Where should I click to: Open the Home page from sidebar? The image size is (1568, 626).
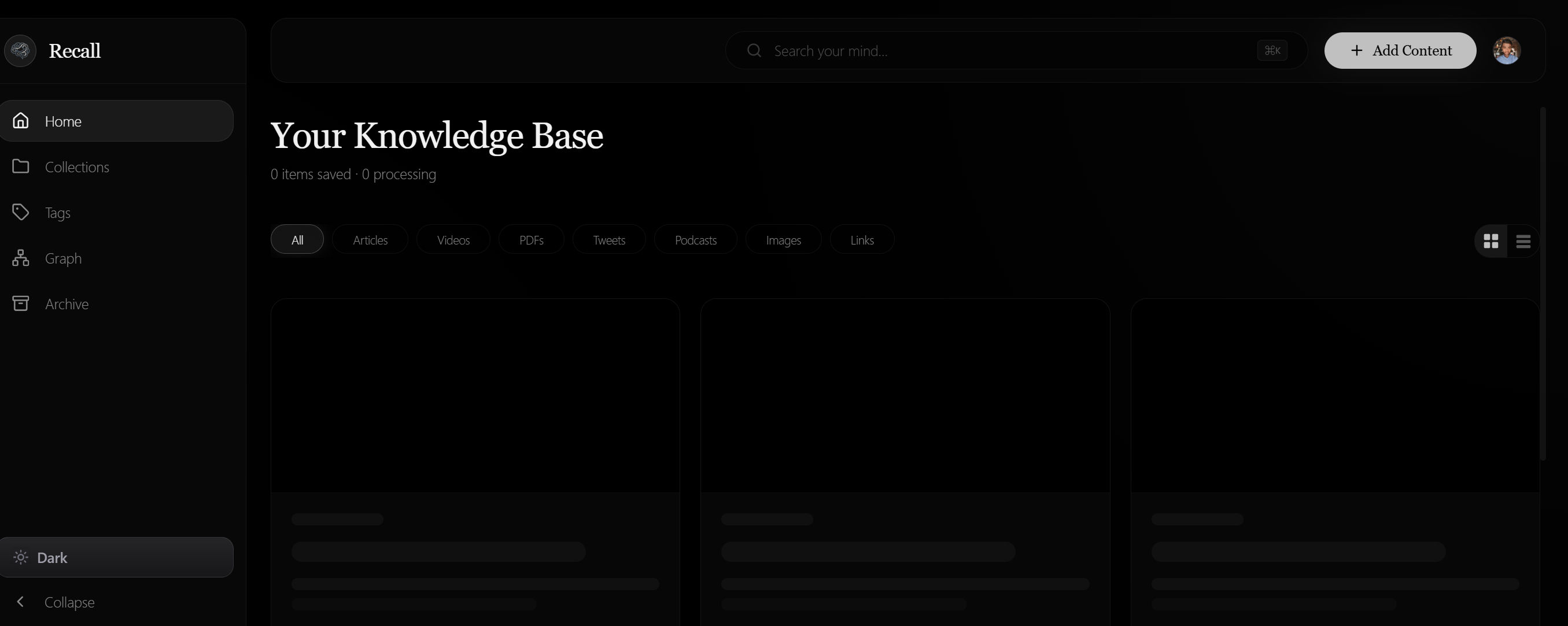pyautogui.click(x=116, y=121)
